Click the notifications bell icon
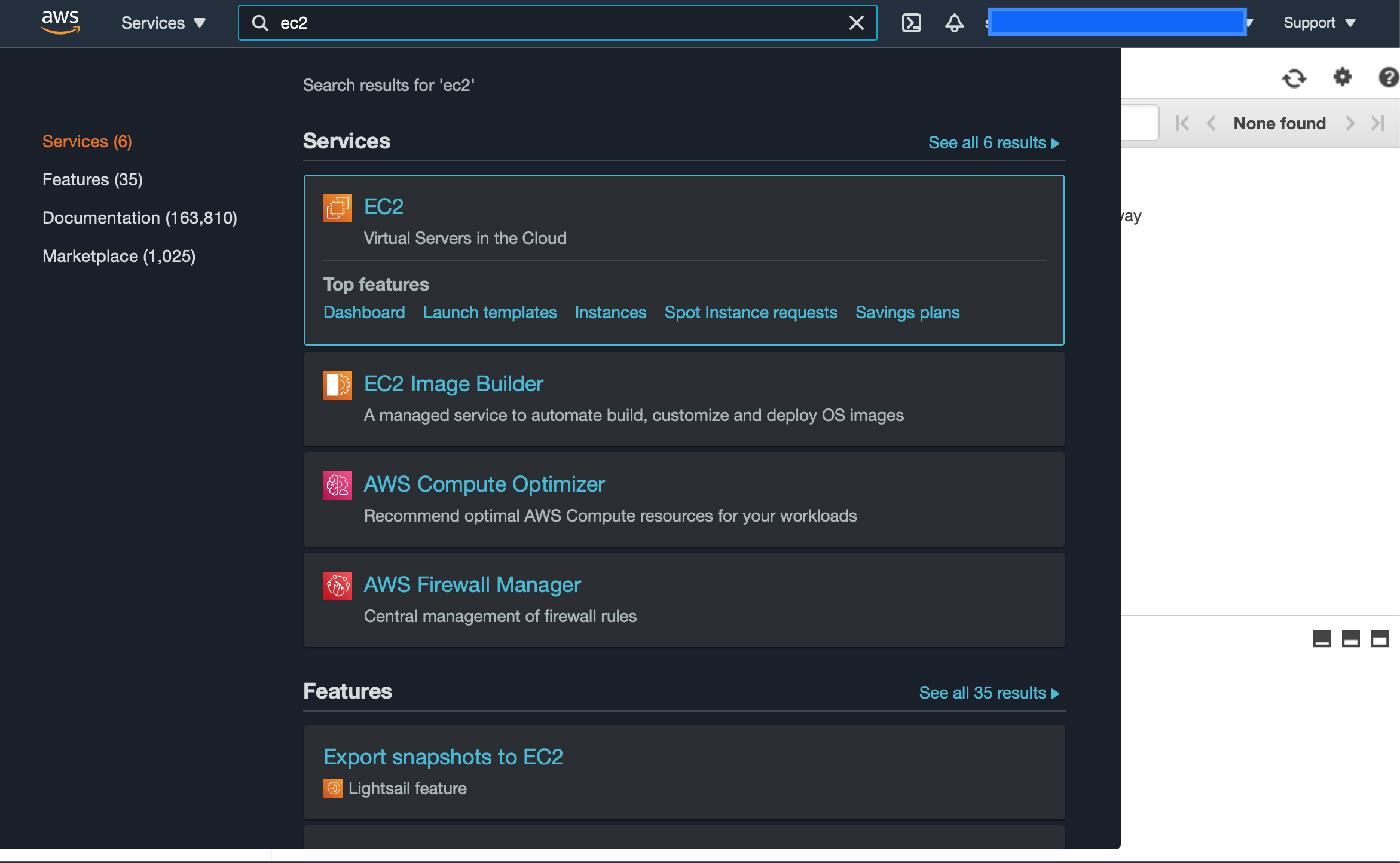Image resolution: width=1400 pixels, height=863 pixels. click(954, 23)
